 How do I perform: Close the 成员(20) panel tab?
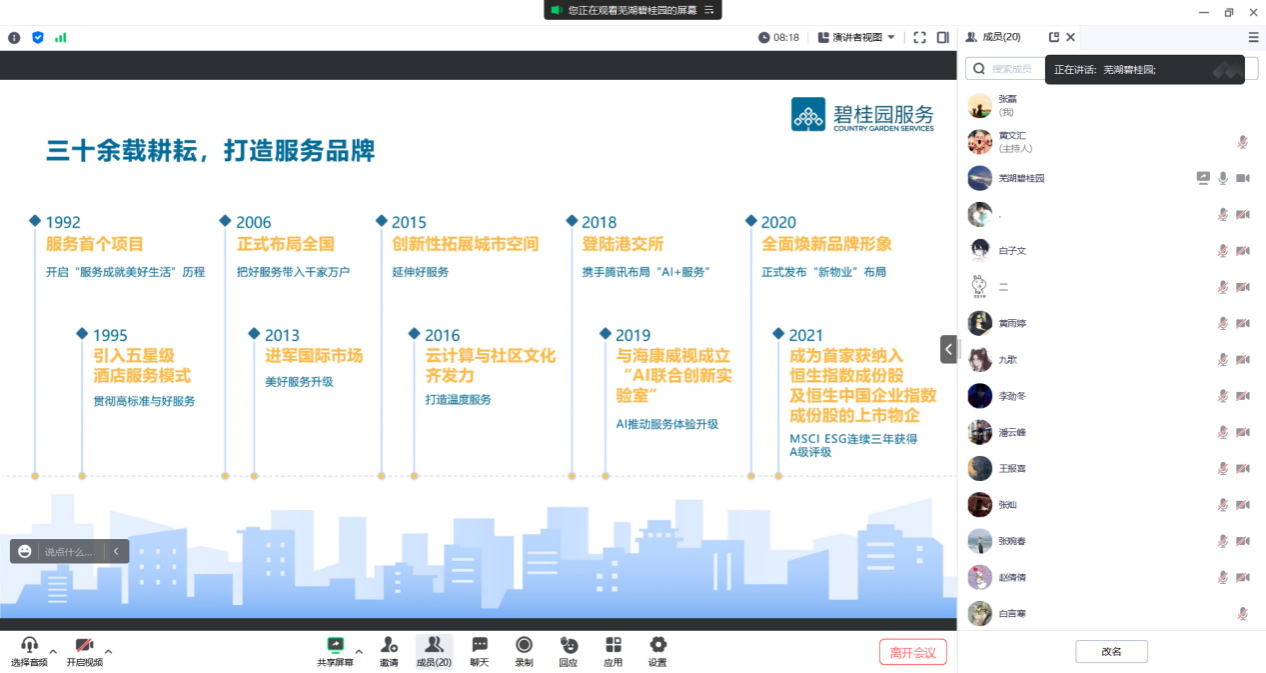1071,37
